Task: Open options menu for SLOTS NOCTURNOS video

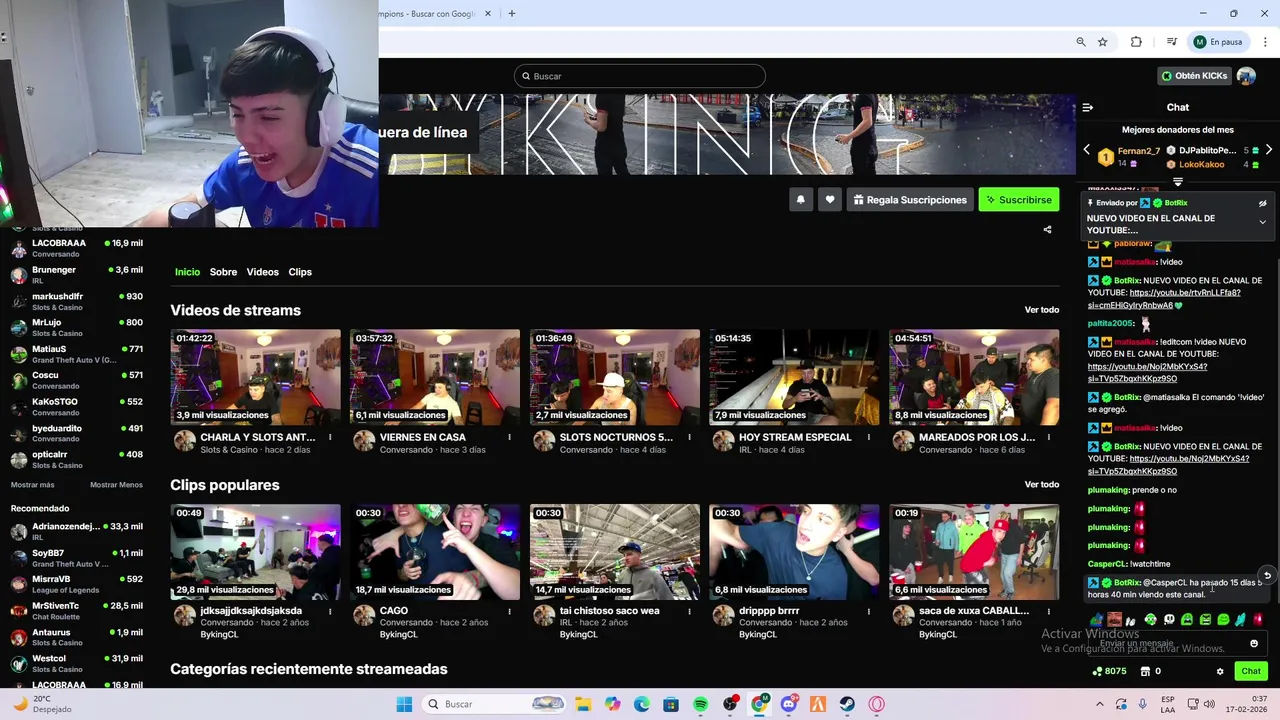Action: click(x=689, y=437)
